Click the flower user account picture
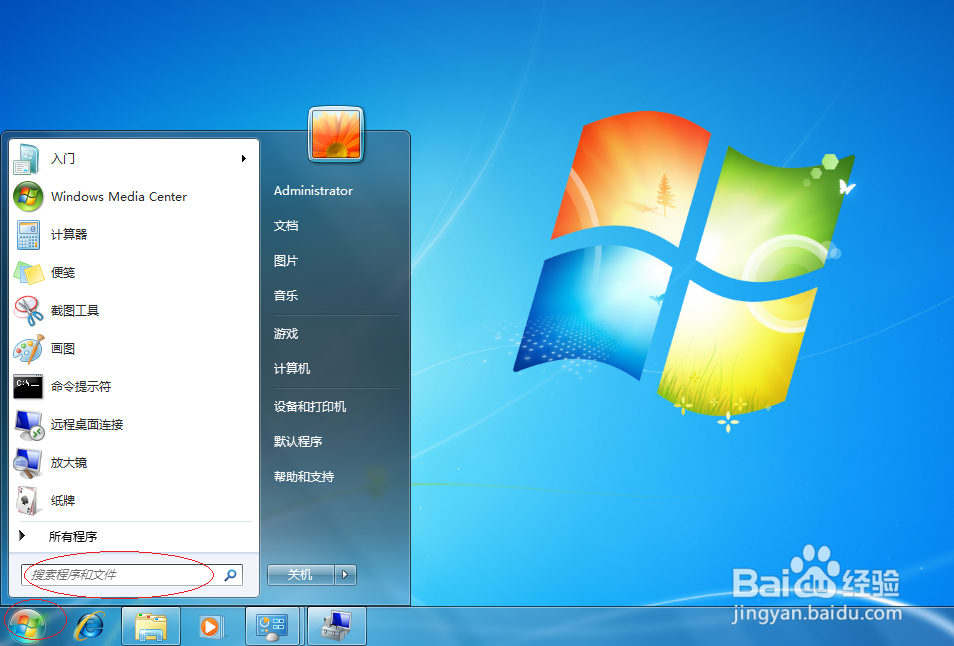 coord(336,134)
